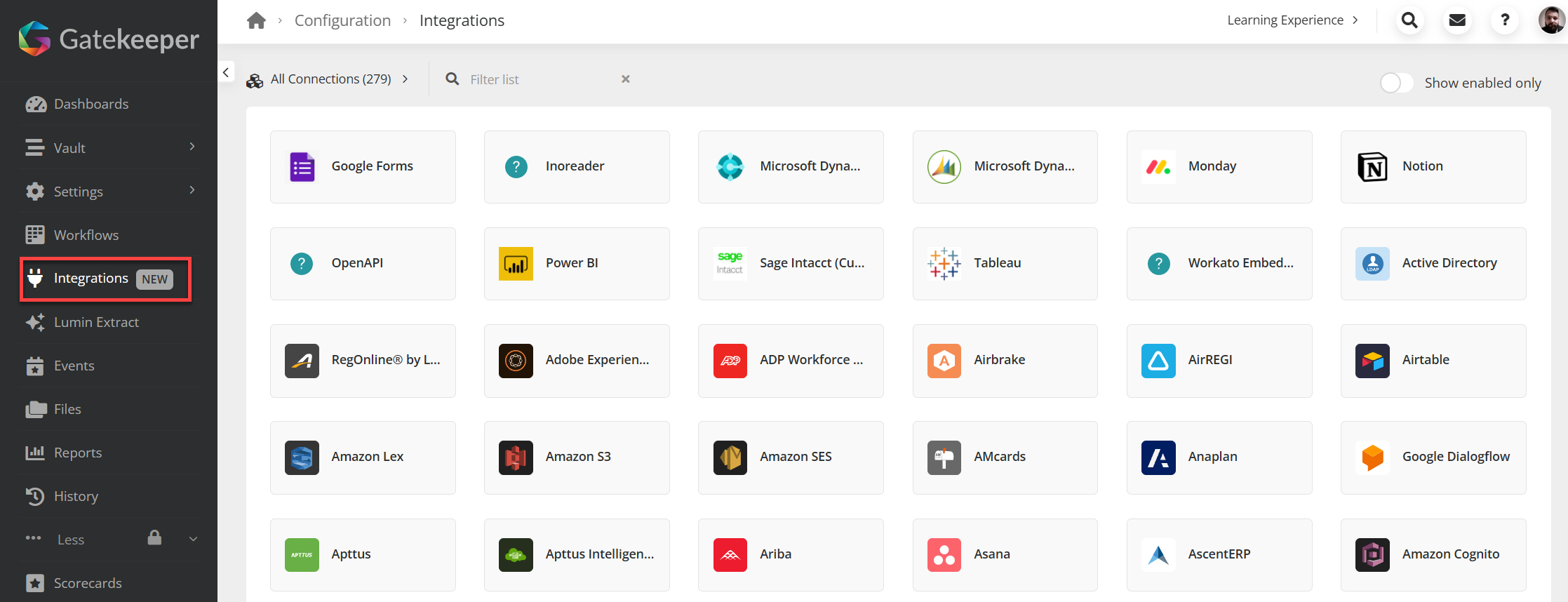Clear the filter list with X
Viewport: 1568px width, 602px height.
point(626,79)
